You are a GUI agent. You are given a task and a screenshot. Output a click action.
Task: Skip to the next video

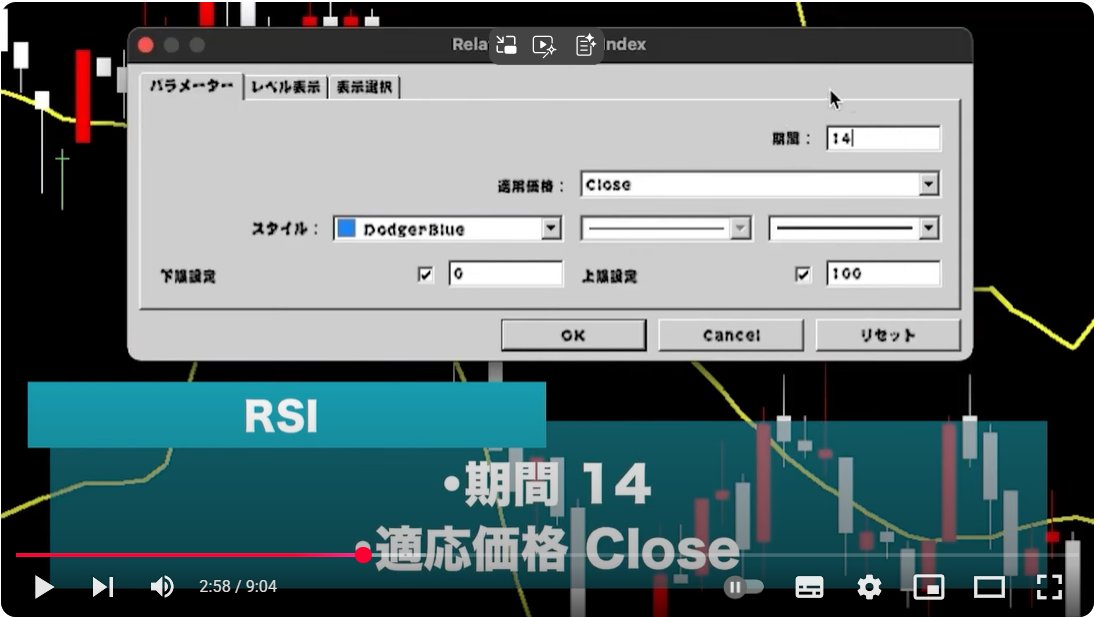(x=101, y=588)
